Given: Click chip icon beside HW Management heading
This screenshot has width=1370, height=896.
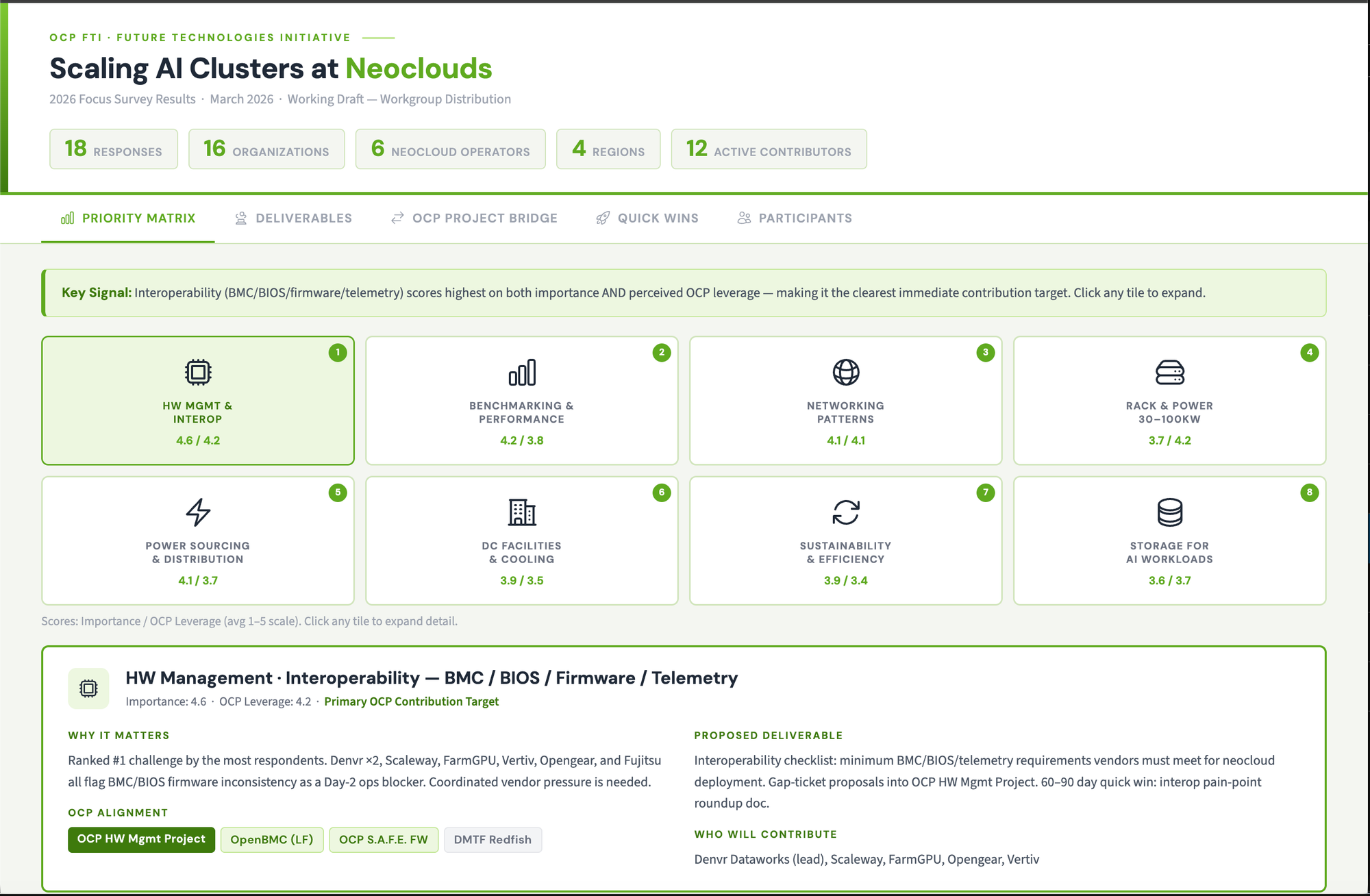Looking at the screenshot, I should (88, 688).
